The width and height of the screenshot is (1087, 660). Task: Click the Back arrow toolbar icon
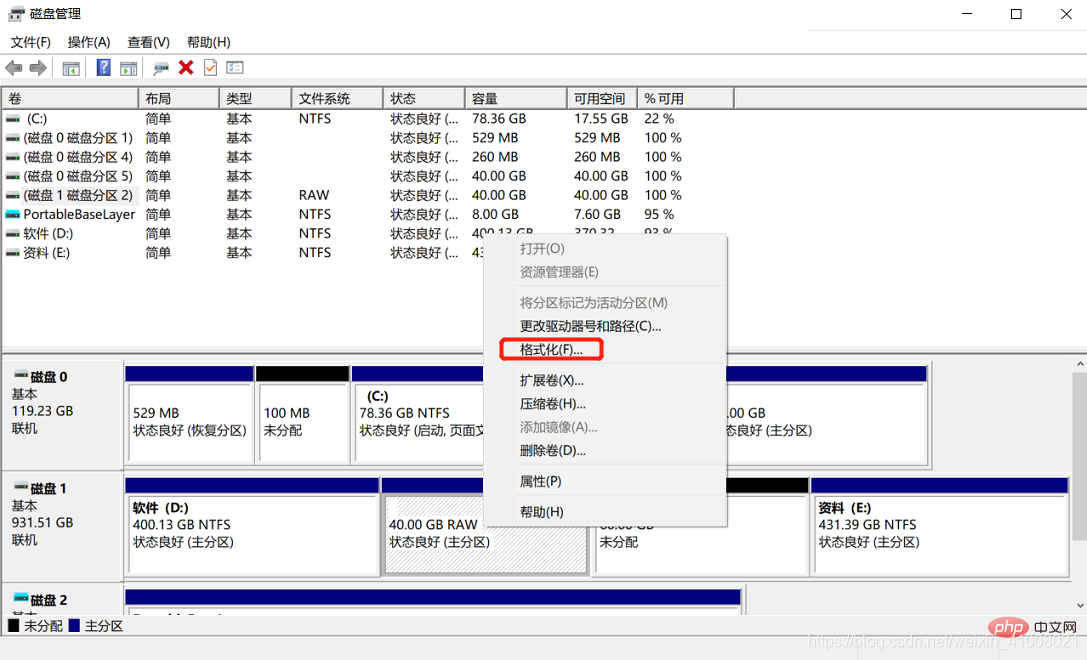(x=13, y=68)
